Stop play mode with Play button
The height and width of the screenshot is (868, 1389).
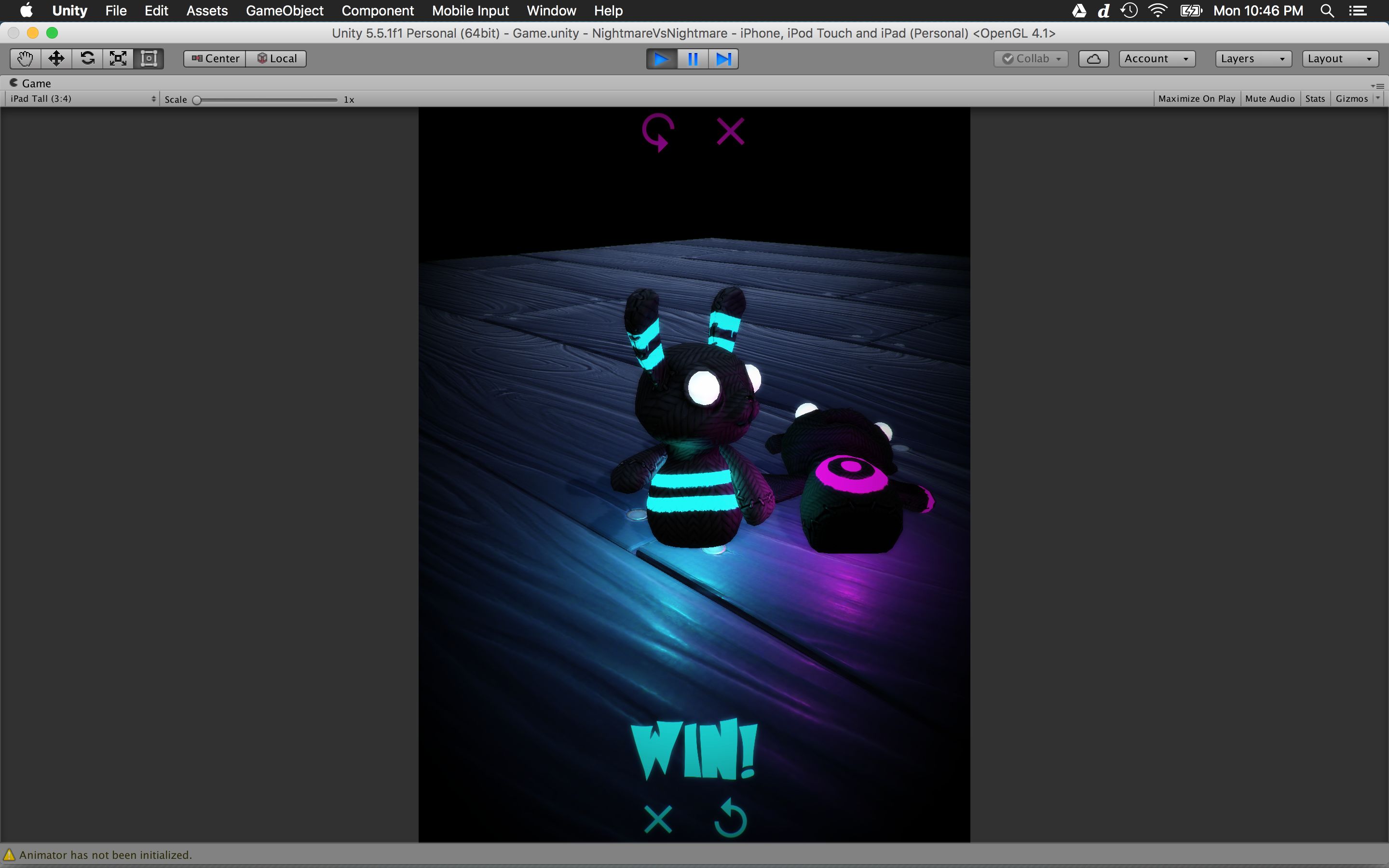coord(662,58)
